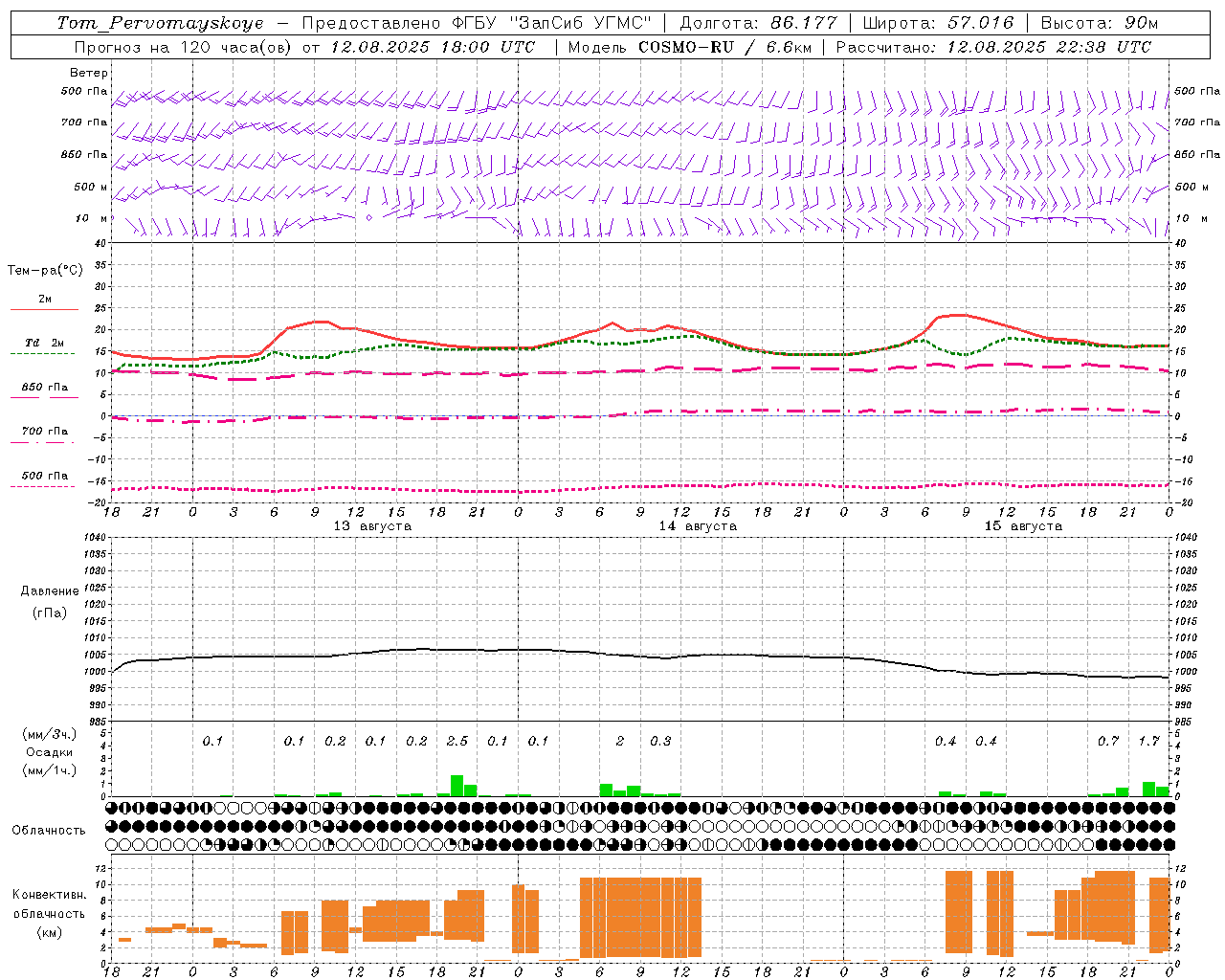Click the latitude value Широта: 57.016
The width and height of the screenshot is (1225, 980).
click(938, 23)
